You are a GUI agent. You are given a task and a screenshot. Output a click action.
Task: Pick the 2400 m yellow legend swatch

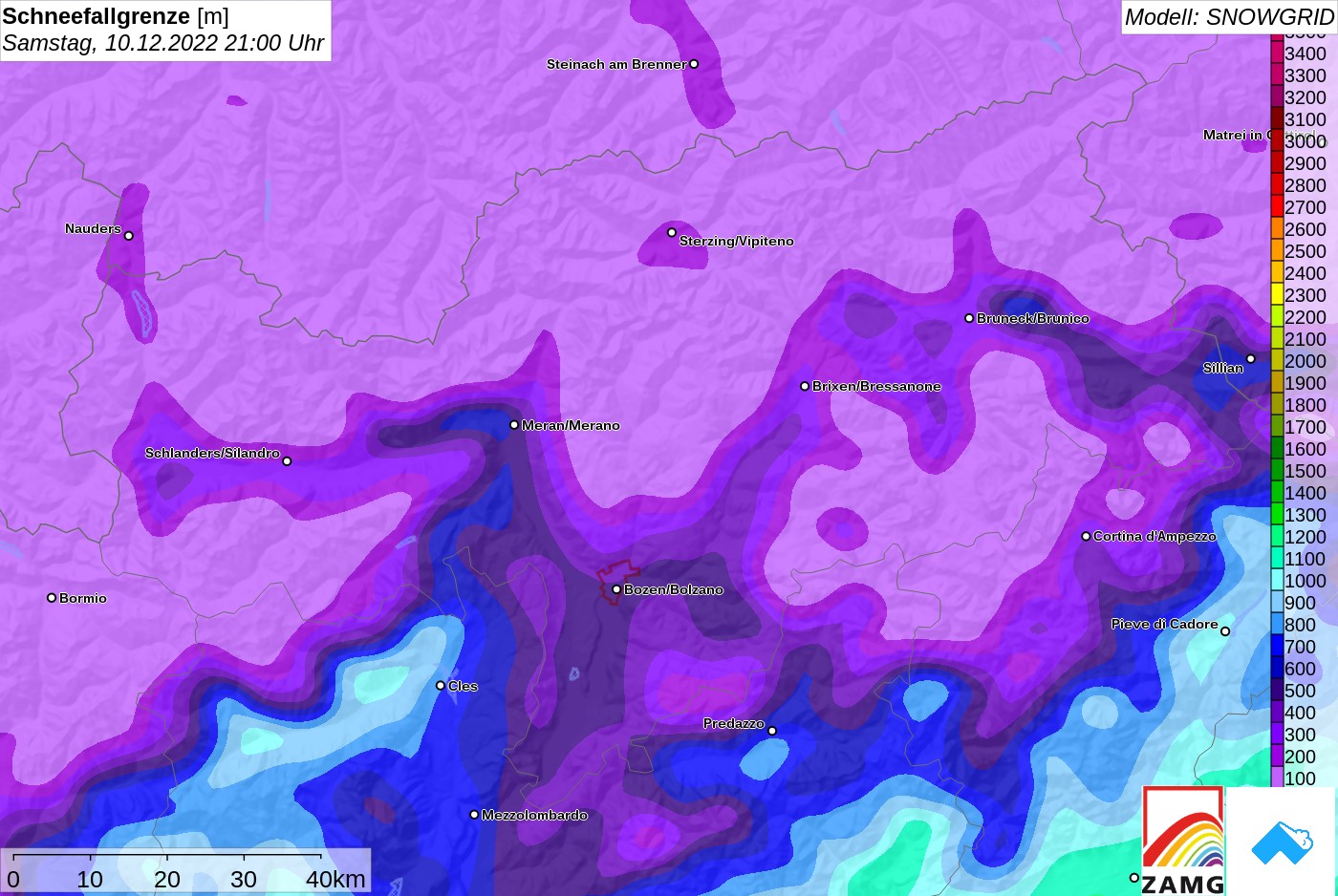[x=1277, y=273]
